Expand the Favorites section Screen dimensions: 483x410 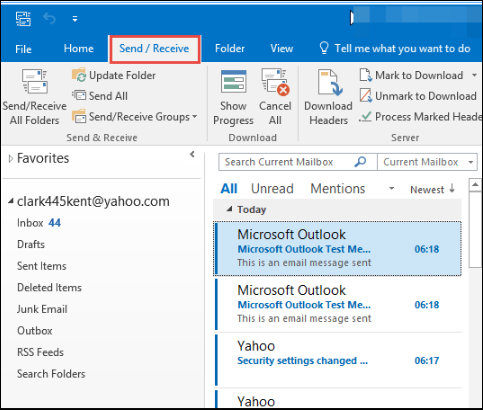tap(11, 159)
